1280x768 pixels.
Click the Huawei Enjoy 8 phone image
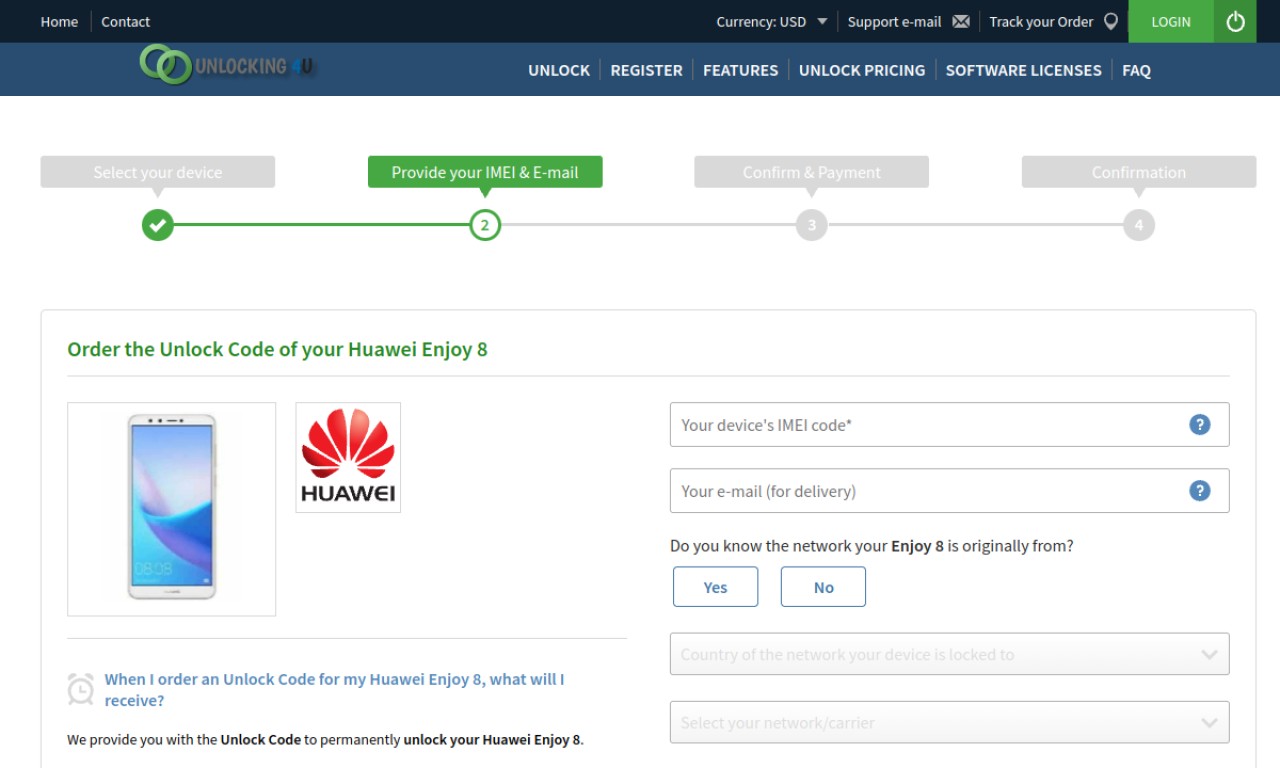click(x=172, y=509)
